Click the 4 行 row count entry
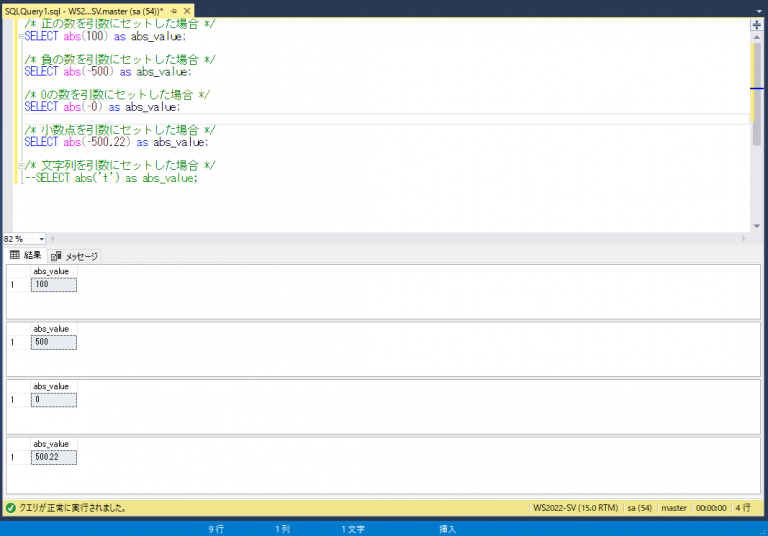 pos(743,508)
